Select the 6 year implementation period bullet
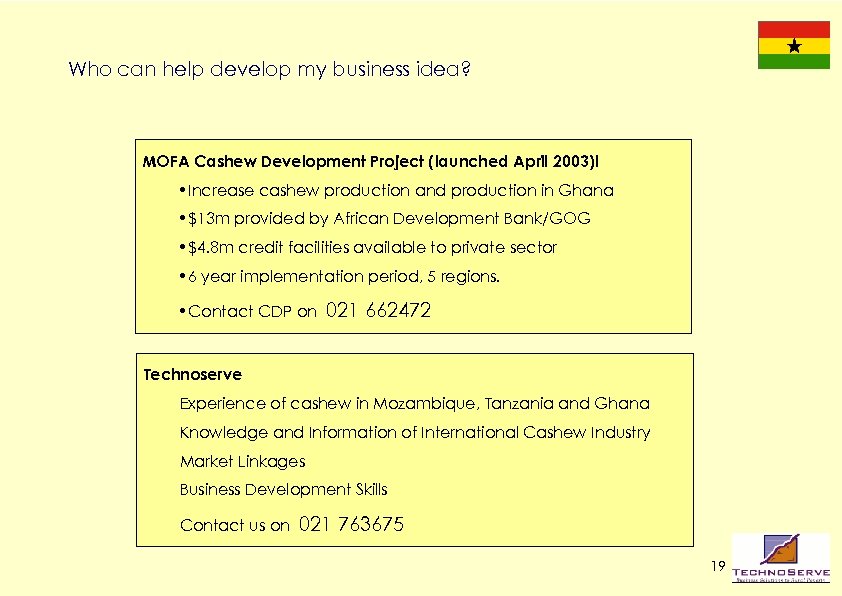Screen dimensions: 842x596 [336, 275]
